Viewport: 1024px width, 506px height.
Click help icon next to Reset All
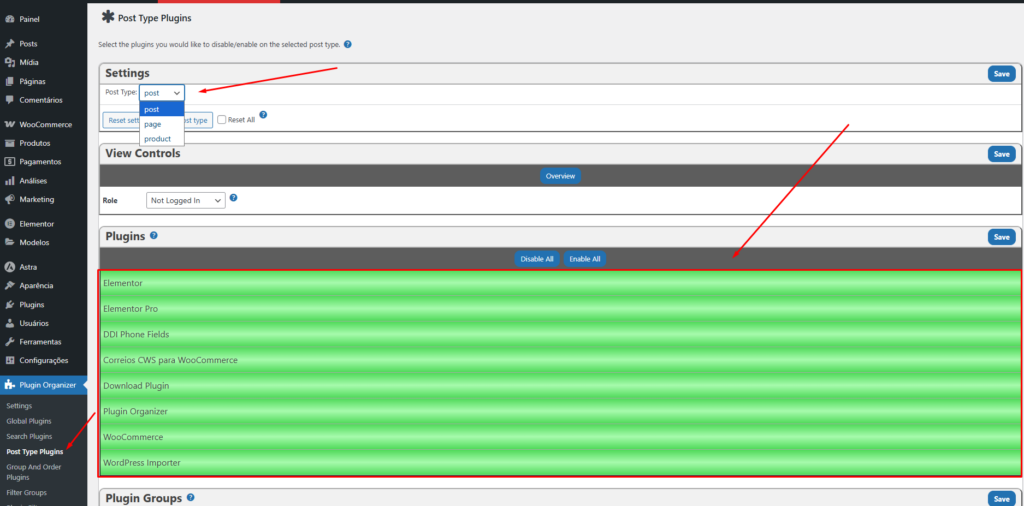tap(263, 114)
